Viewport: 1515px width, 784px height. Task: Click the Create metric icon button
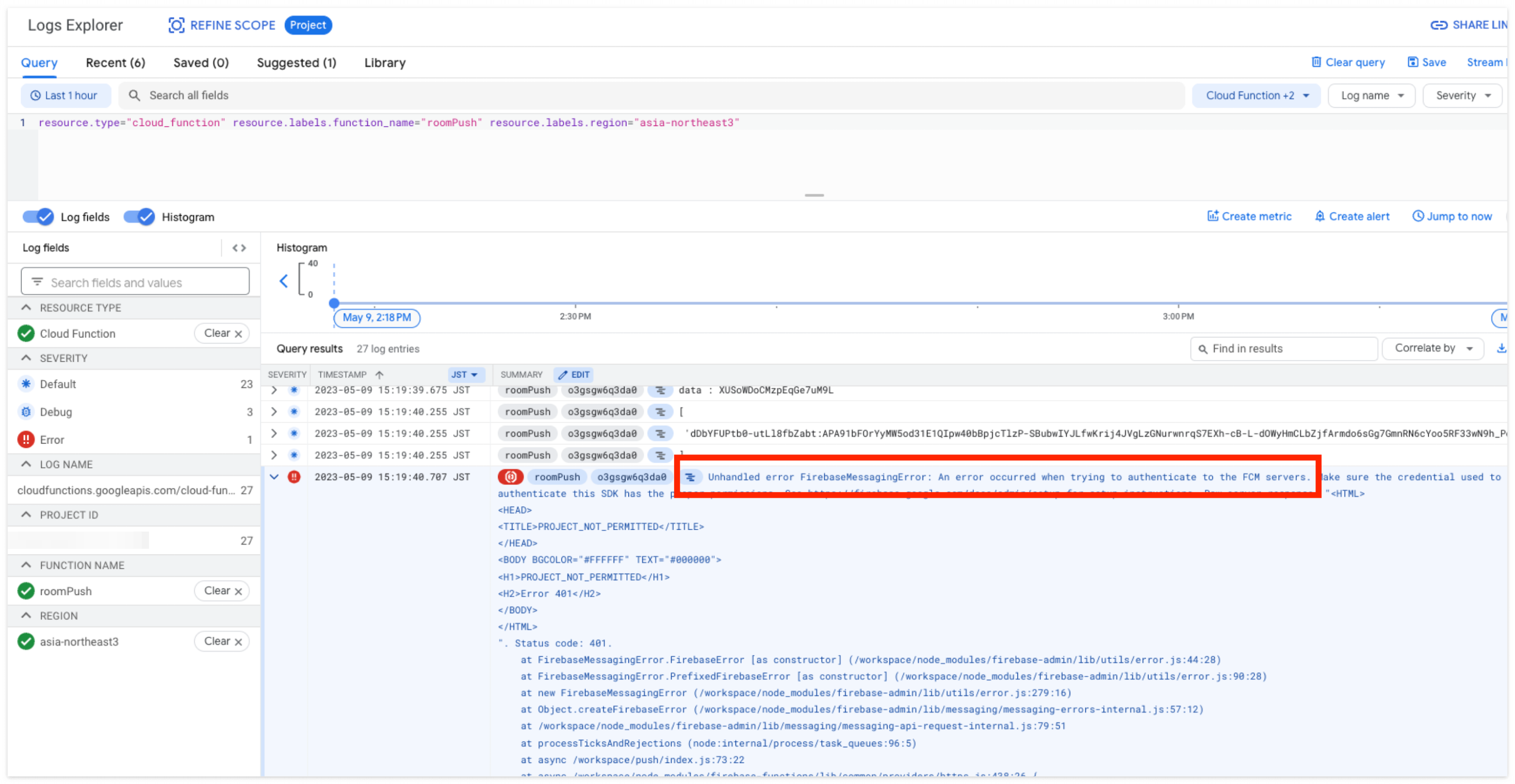click(x=1212, y=216)
